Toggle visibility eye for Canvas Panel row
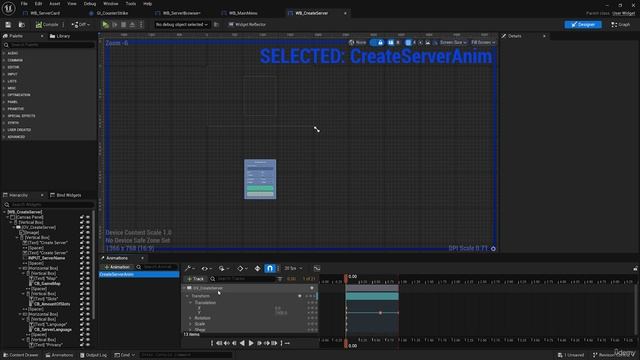This screenshot has width=640, height=360. (x=88, y=217)
